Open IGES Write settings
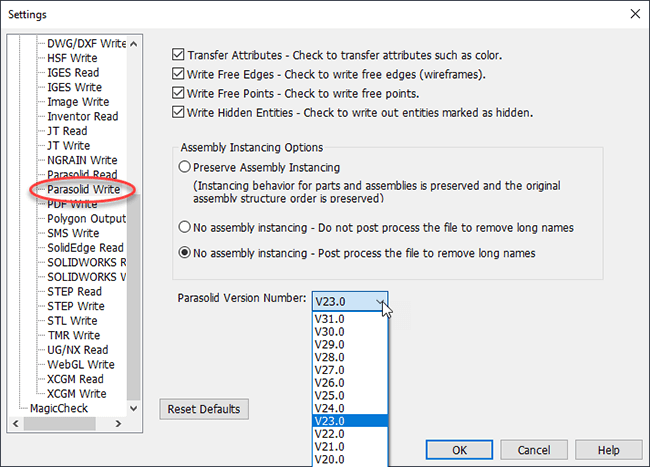Image resolution: width=650 pixels, height=467 pixels. (75, 87)
